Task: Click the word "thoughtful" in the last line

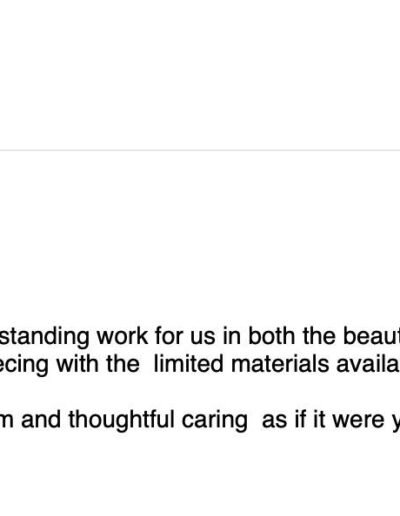Action: 121,421
